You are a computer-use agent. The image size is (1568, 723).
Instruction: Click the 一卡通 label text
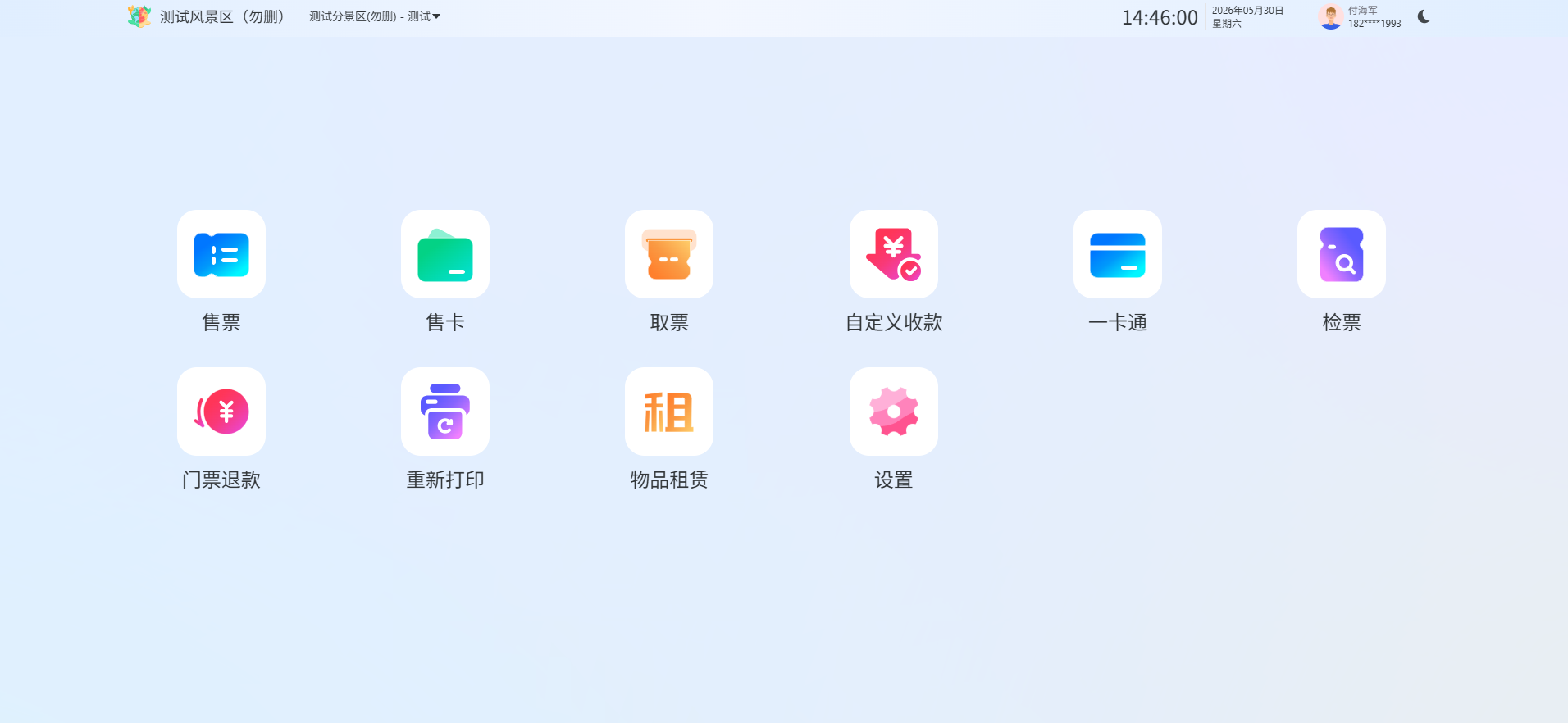1118,322
